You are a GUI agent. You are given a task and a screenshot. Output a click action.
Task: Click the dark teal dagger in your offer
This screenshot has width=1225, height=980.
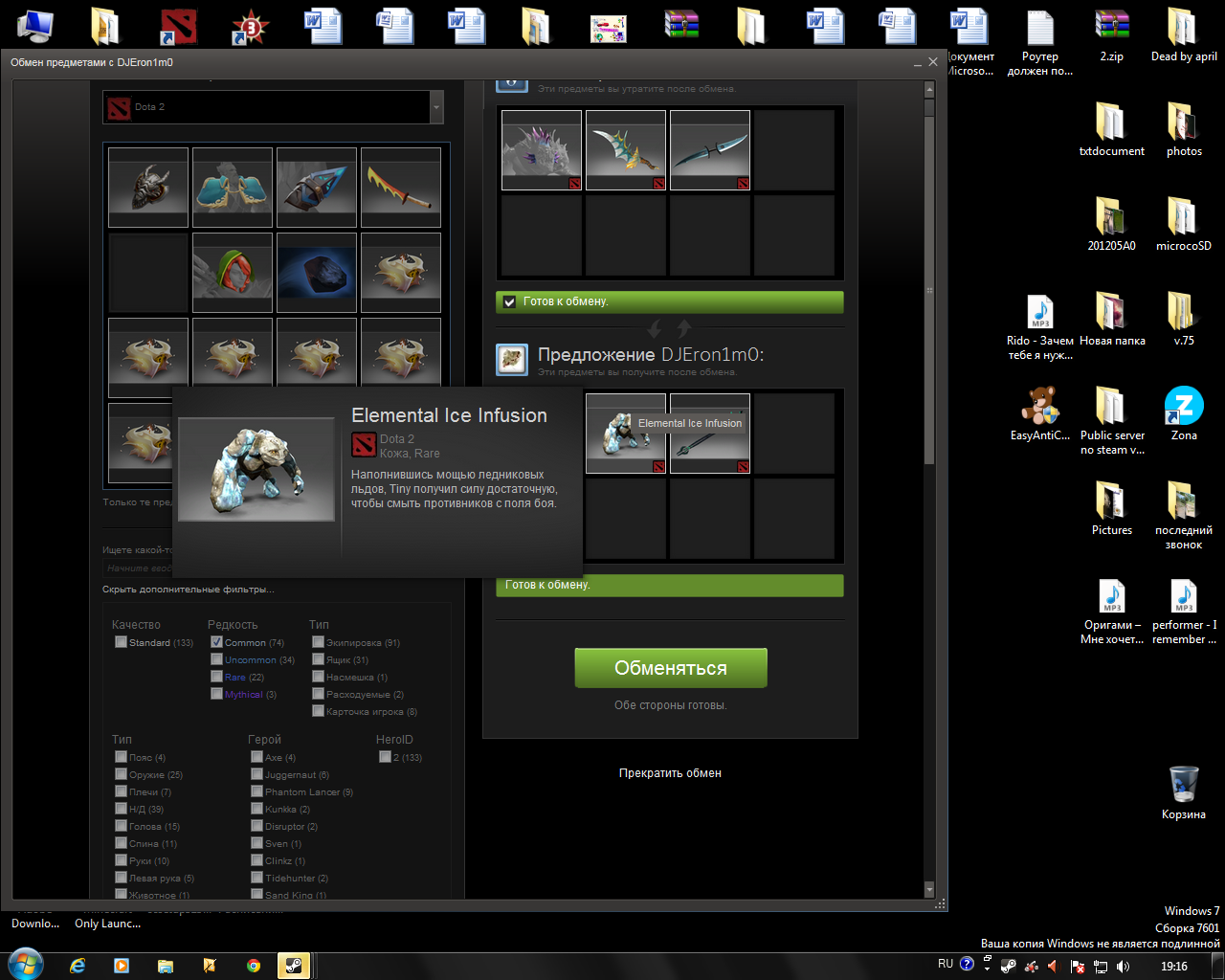click(x=710, y=150)
